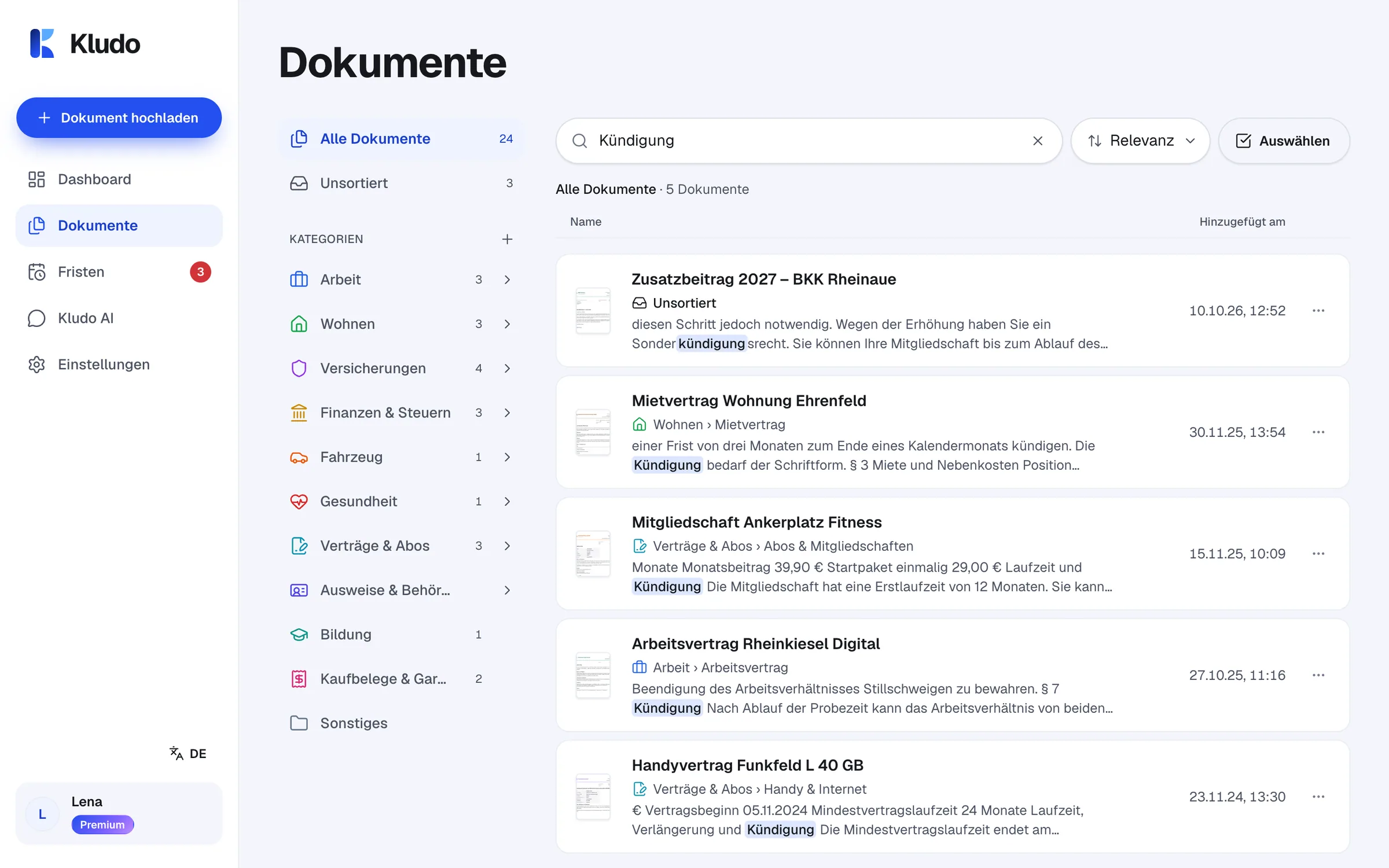Click the Kludo logo icon
Screen dimensions: 1389x868
(42, 43)
